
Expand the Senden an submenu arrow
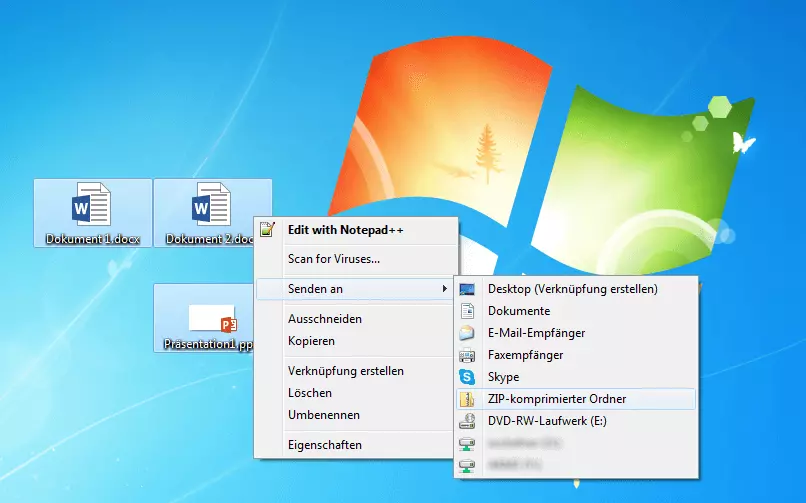coord(445,289)
